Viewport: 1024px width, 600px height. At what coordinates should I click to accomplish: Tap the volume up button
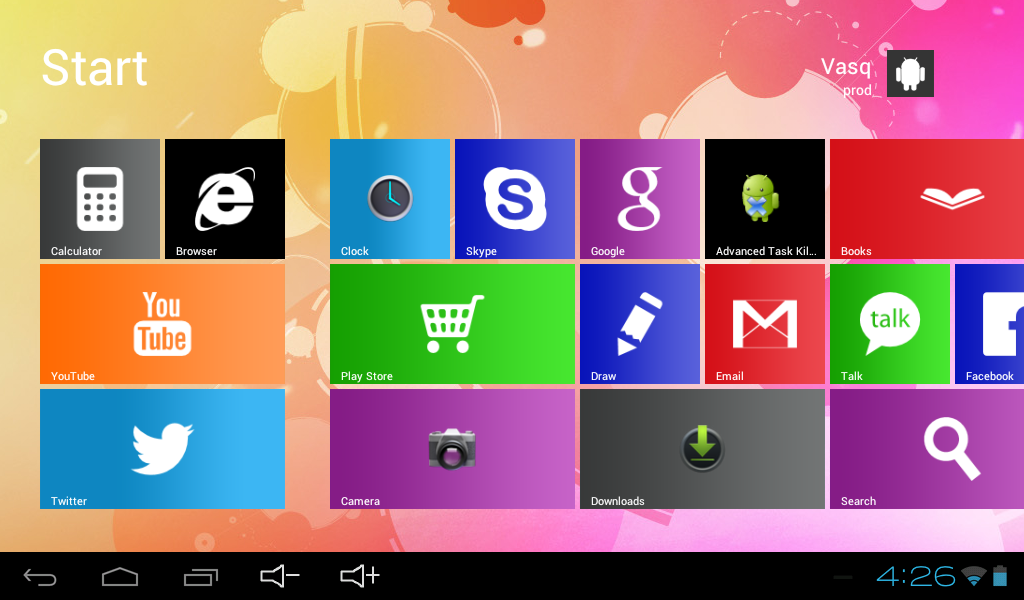pyautogui.click(x=360, y=576)
